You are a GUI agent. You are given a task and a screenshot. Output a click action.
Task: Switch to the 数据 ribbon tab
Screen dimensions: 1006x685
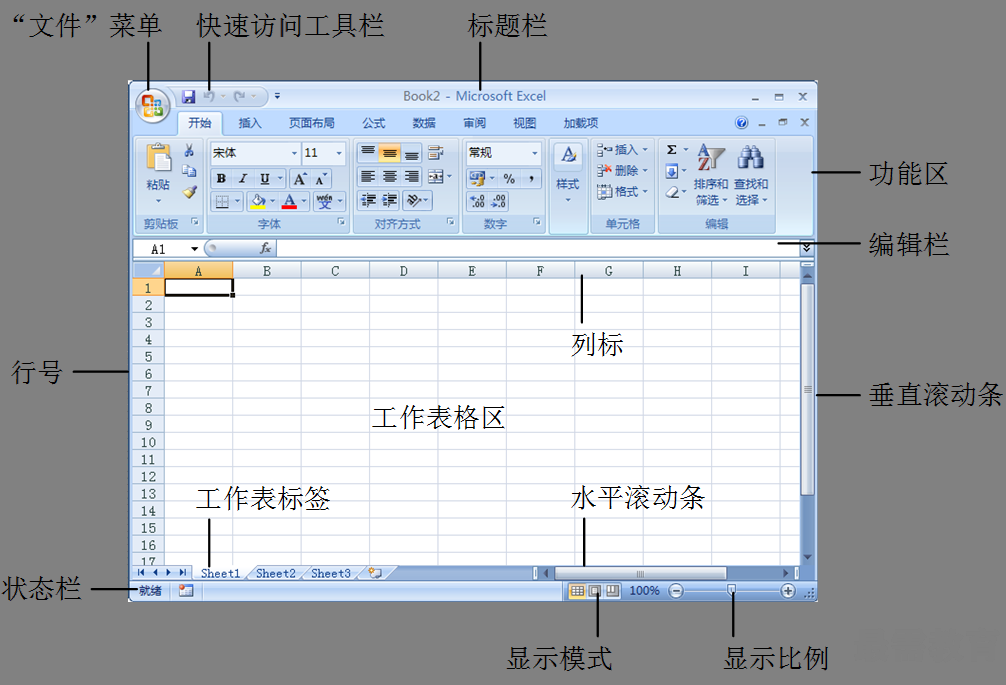click(x=424, y=123)
